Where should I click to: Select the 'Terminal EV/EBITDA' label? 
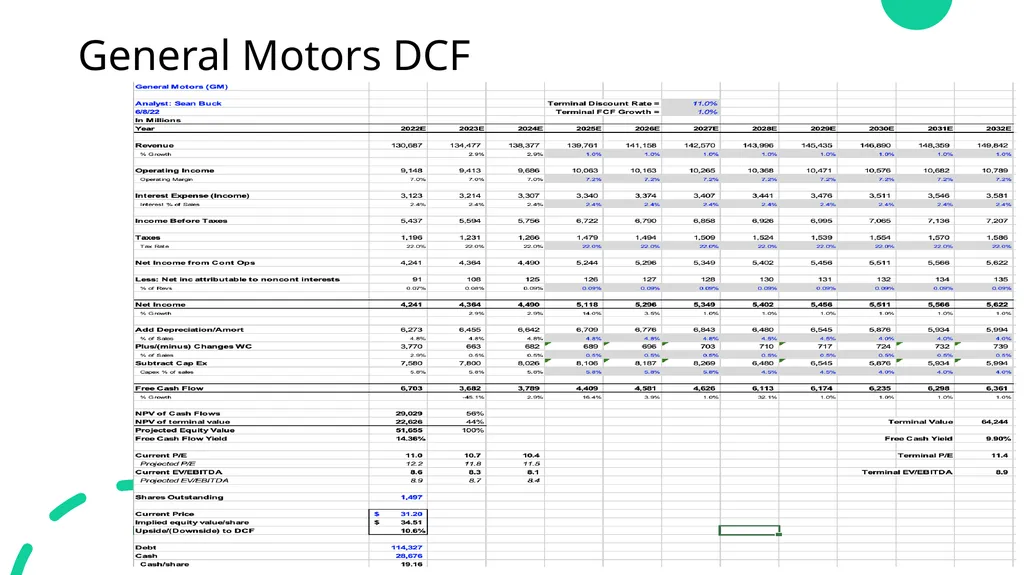click(907, 472)
